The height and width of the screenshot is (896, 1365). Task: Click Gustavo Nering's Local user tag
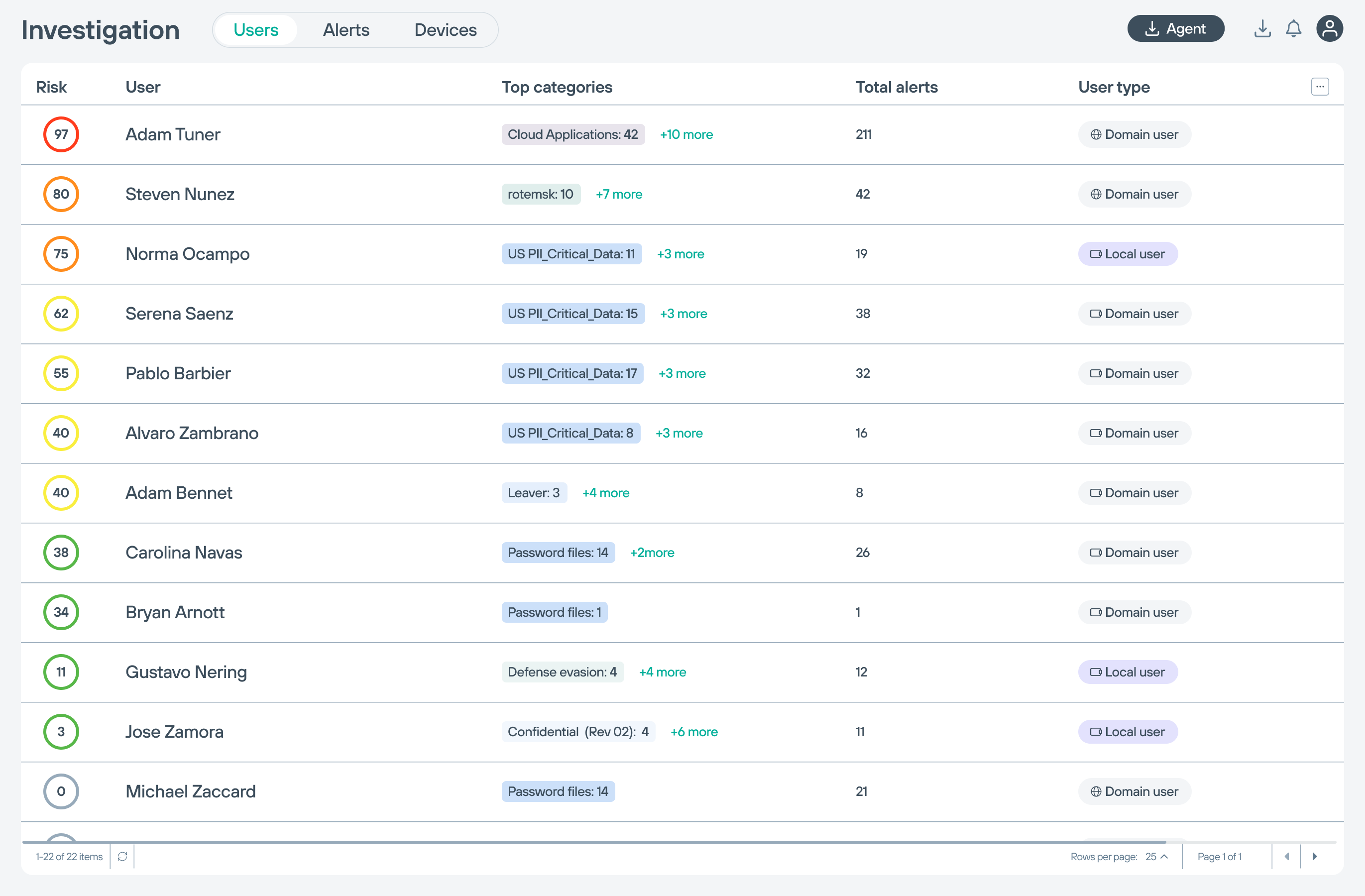coord(1127,672)
